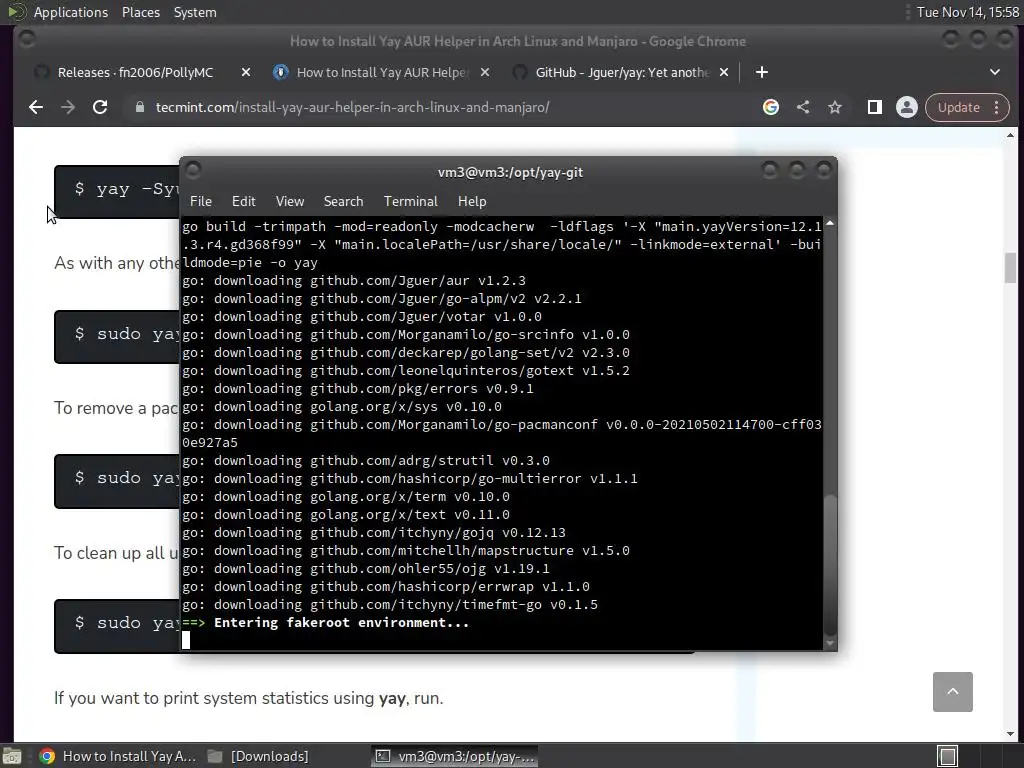Image resolution: width=1024 pixels, height=768 pixels.
Task: Go back in Chrome
Action: pos(36,107)
